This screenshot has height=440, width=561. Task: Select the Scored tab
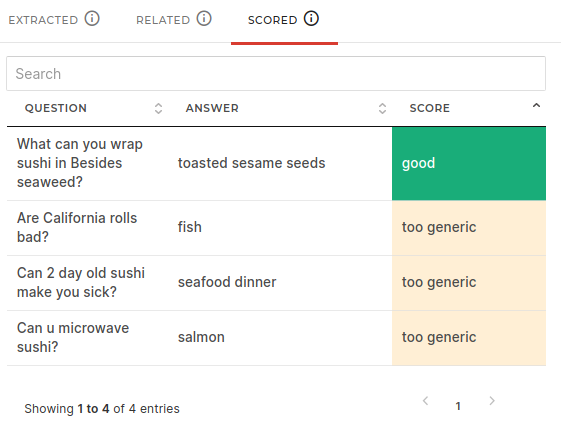pyautogui.click(x=284, y=19)
